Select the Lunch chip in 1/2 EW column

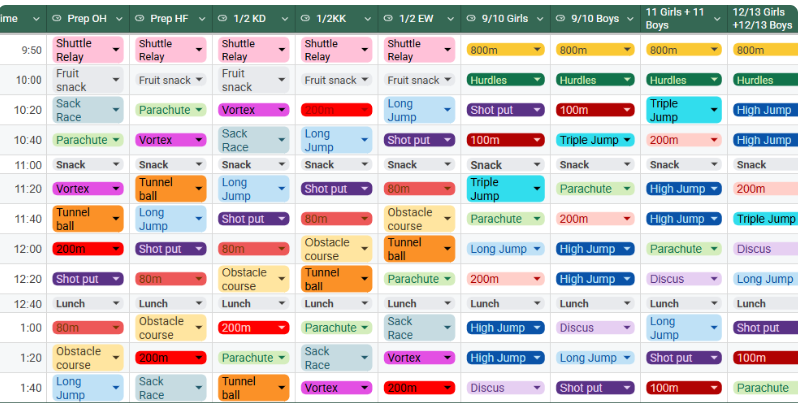(419, 304)
